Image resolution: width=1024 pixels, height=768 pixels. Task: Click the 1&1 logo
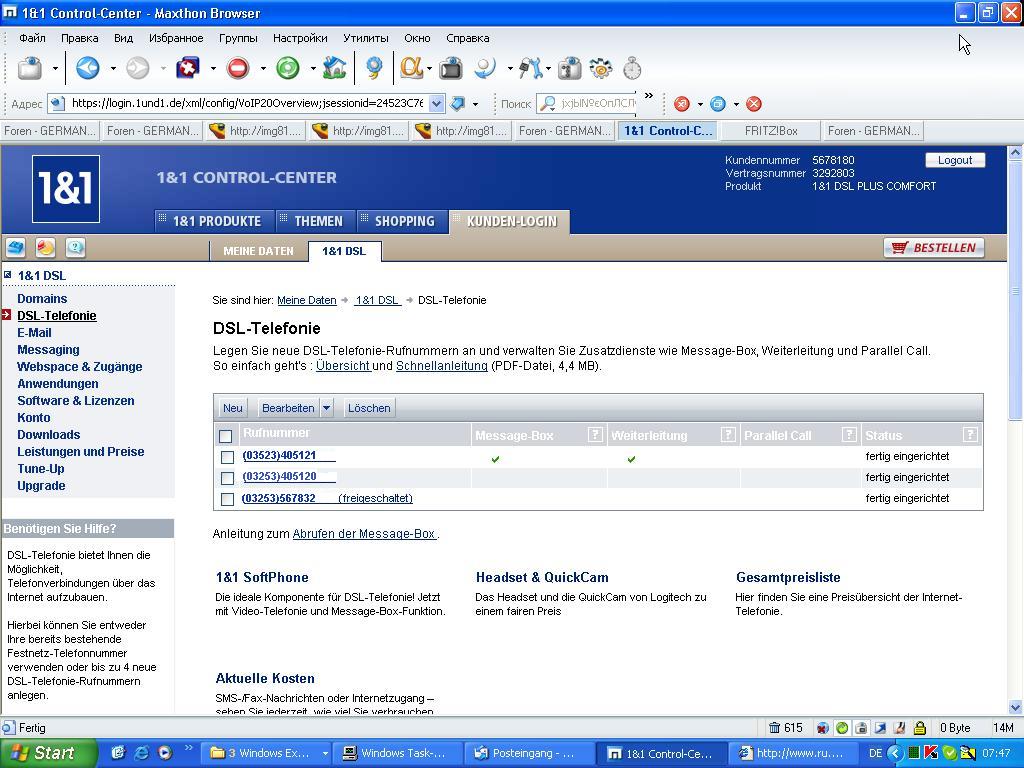66,189
